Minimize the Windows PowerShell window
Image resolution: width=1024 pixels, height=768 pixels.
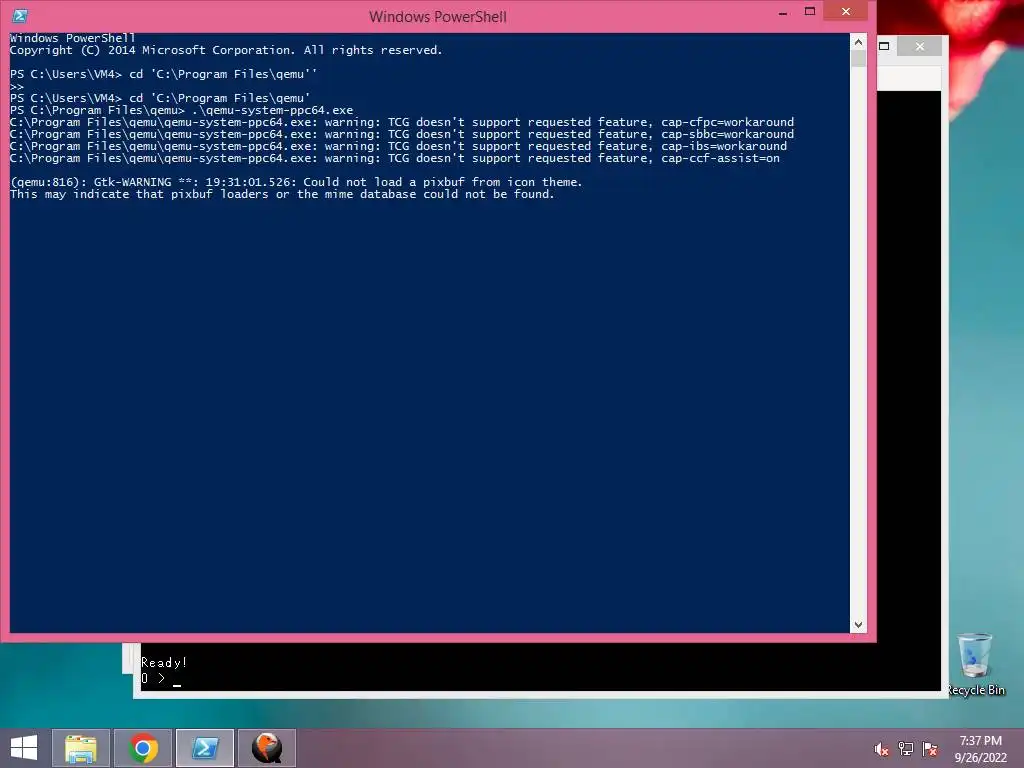pos(782,12)
